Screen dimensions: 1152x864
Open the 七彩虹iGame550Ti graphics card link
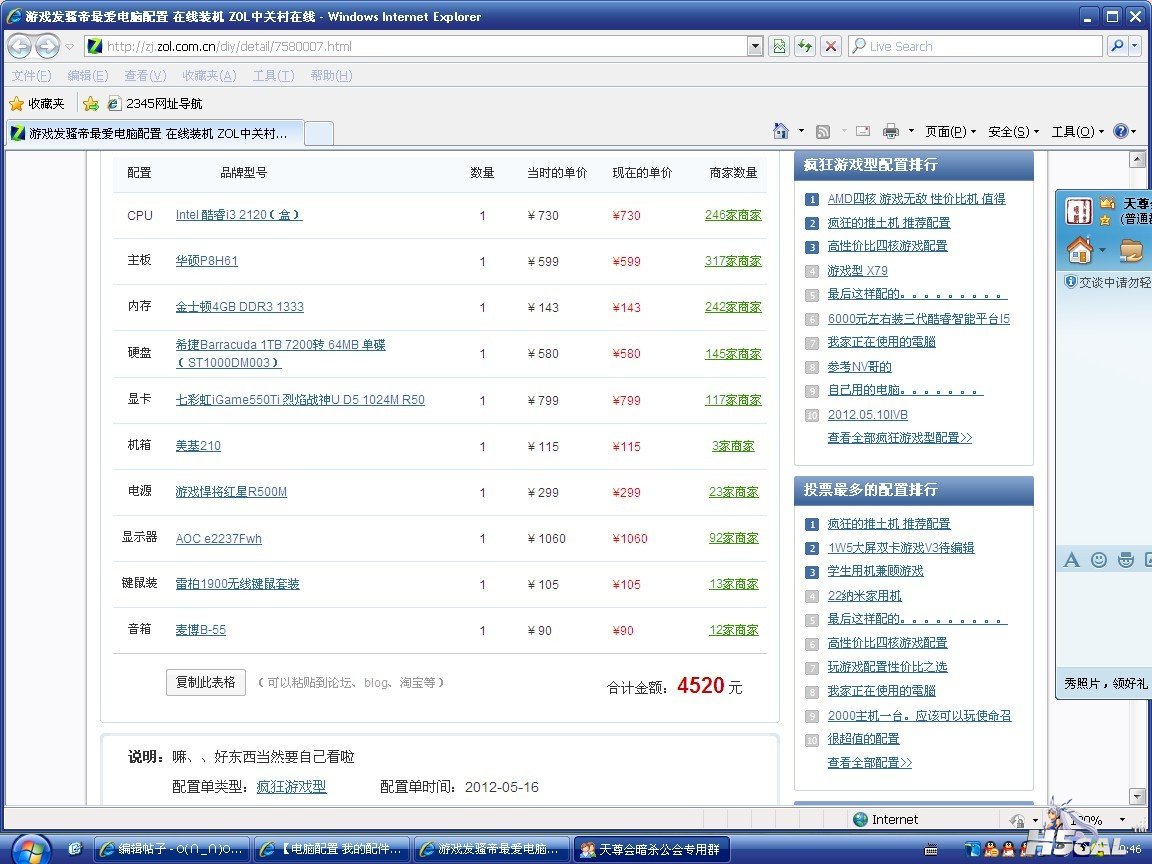coord(300,400)
